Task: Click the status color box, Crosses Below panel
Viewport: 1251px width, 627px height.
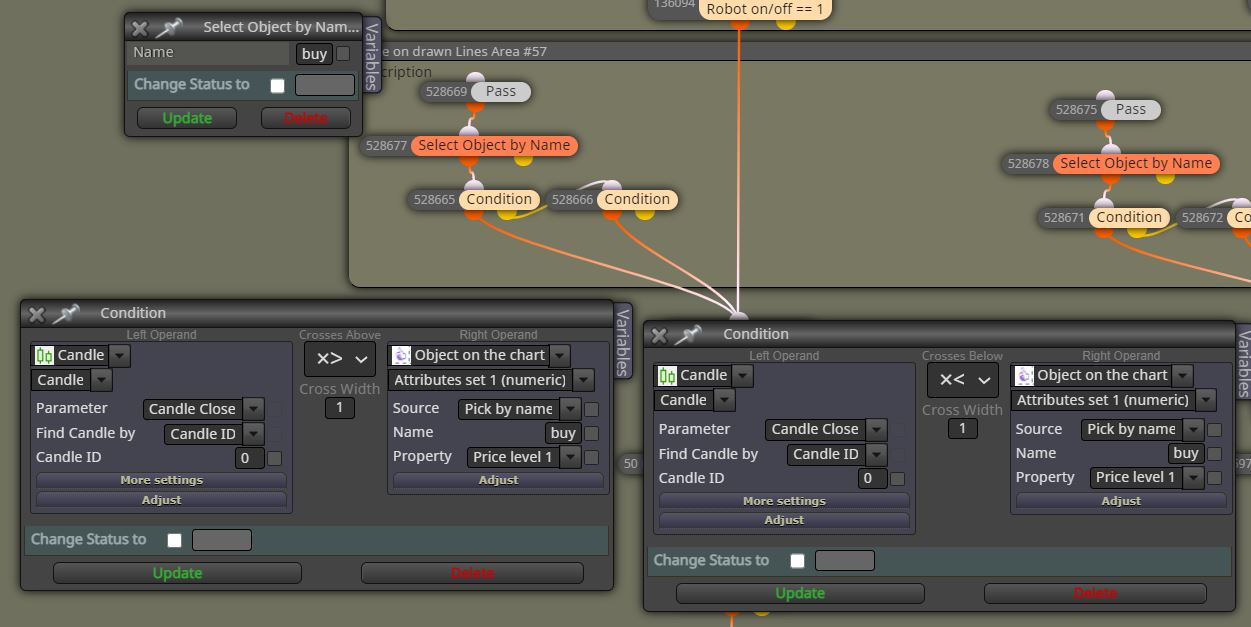Action: (x=845, y=561)
